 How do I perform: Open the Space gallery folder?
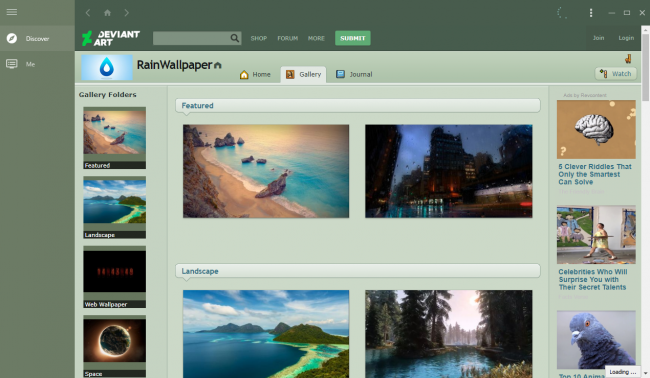pos(114,346)
